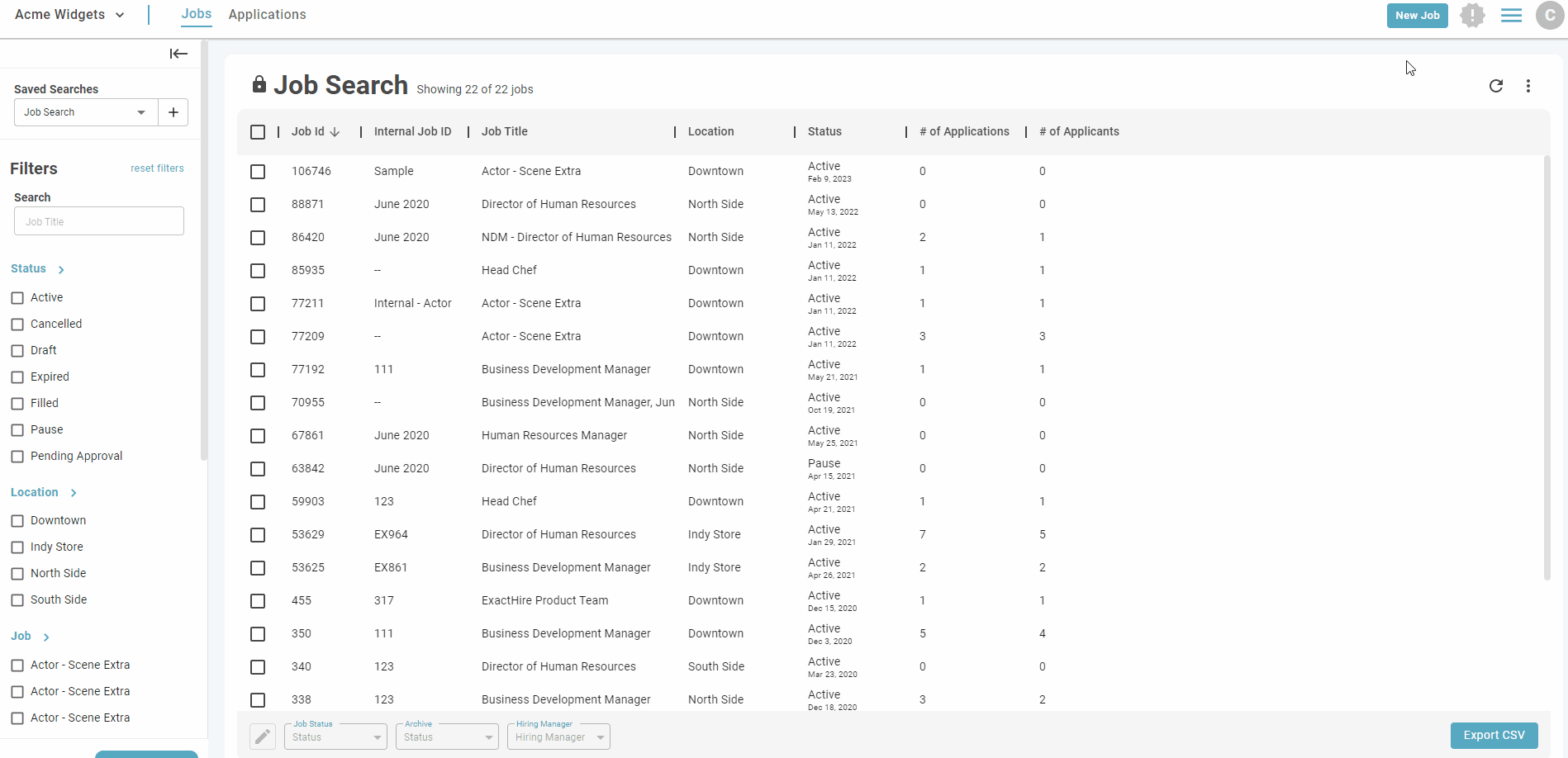Image resolution: width=1568 pixels, height=758 pixels.
Task: Sort by the Location column header
Action: (x=710, y=131)
